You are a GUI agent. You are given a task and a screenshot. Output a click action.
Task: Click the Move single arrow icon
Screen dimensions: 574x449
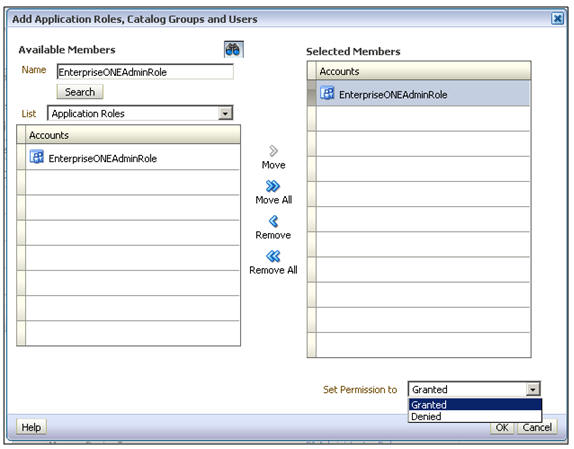coord(273,151)
